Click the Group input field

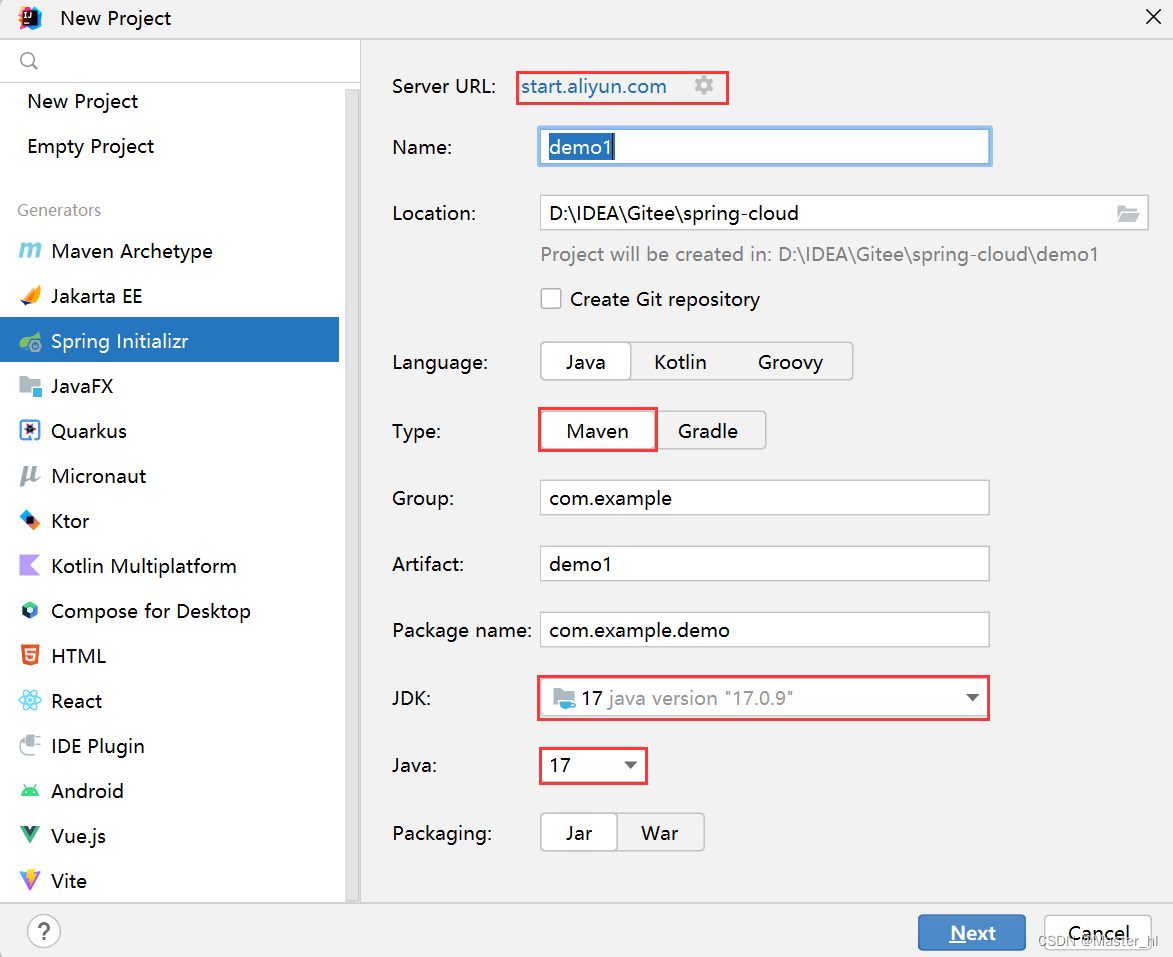(765, 498)
